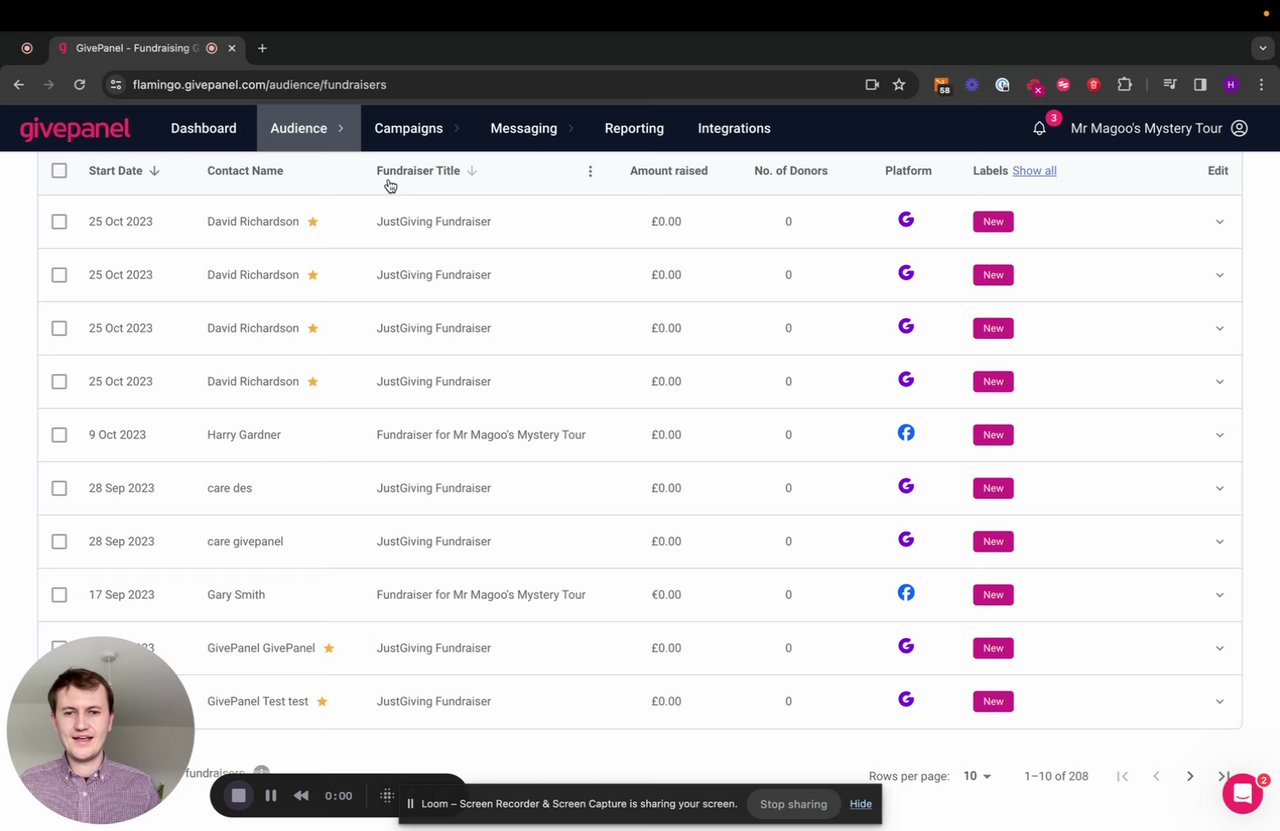Click the column options three-dots icon
The width and height of the screenshot is (1280, 831).
pos(590,171)
